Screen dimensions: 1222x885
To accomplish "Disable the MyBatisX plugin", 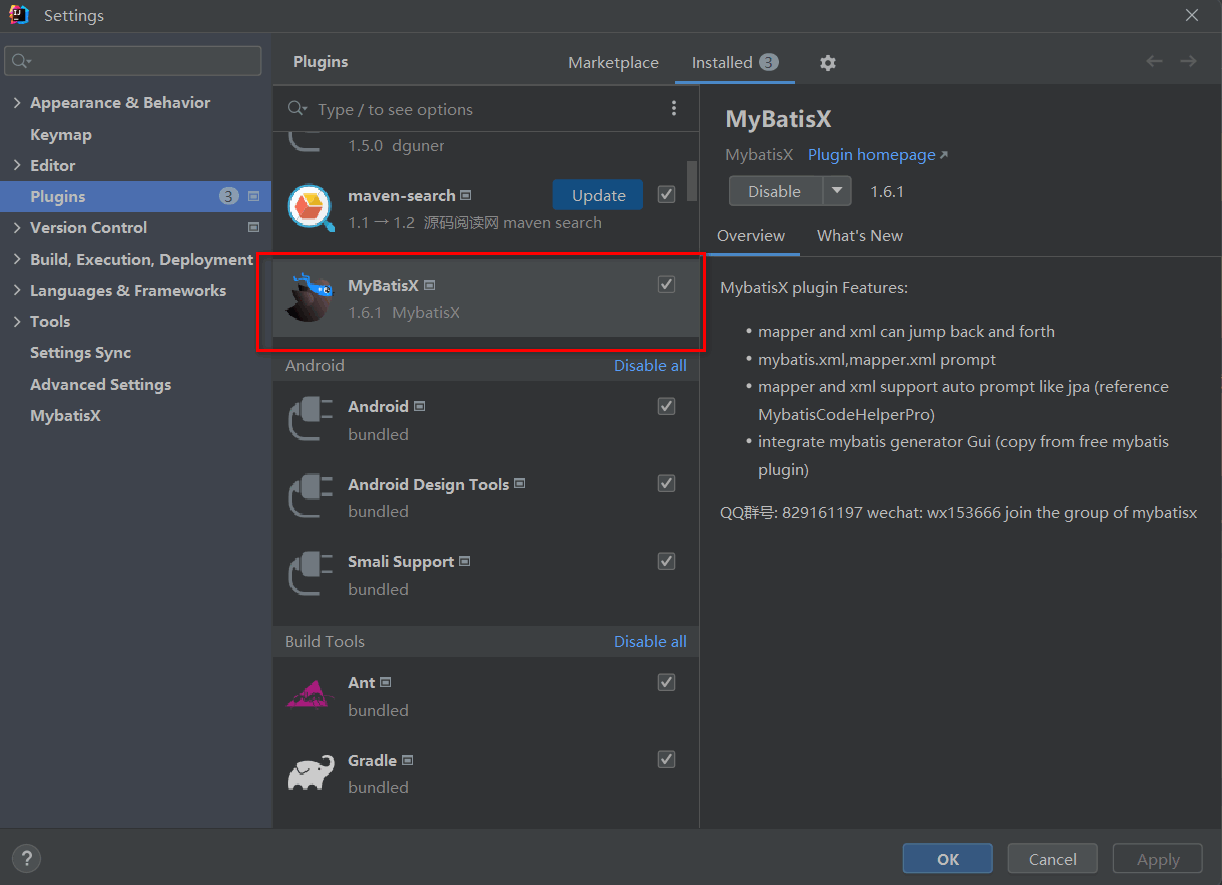I will (x=776, y=191).
